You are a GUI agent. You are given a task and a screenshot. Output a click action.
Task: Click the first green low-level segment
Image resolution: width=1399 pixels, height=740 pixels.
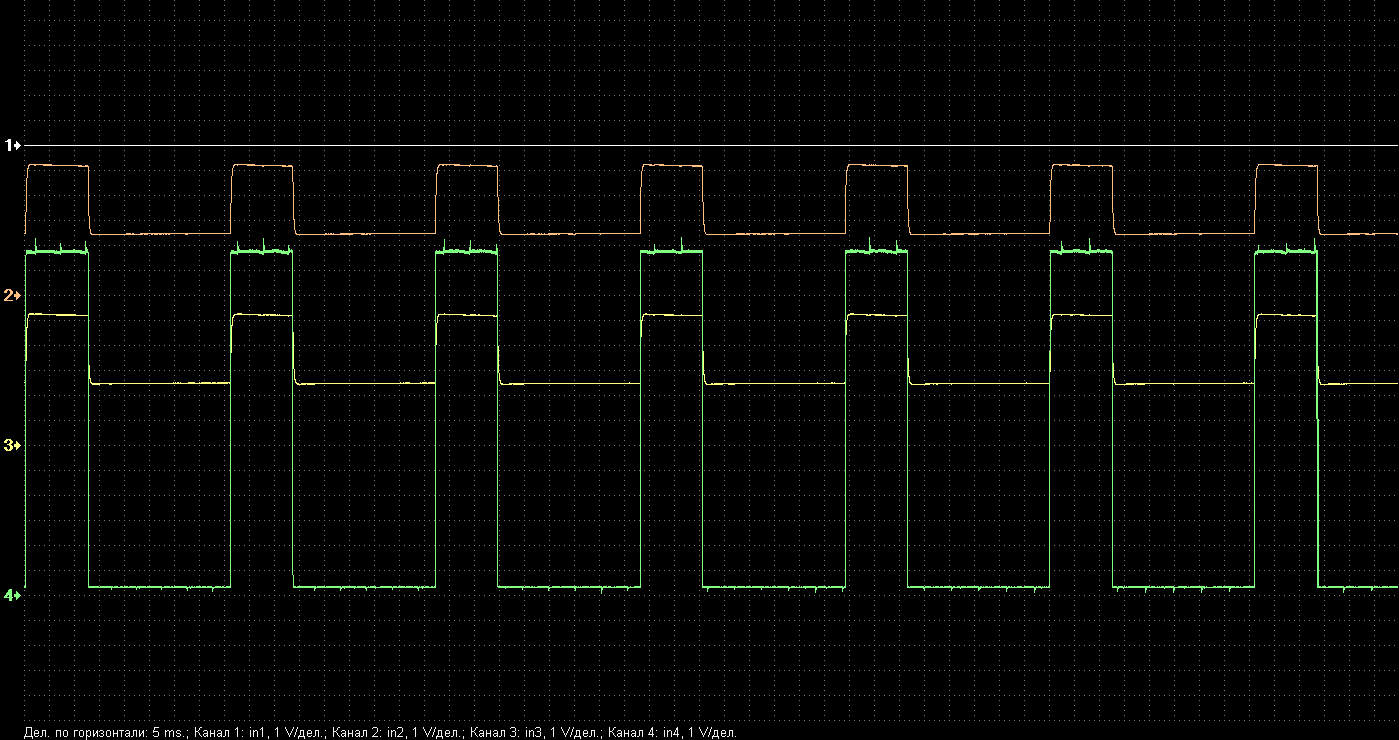point(160,586)
